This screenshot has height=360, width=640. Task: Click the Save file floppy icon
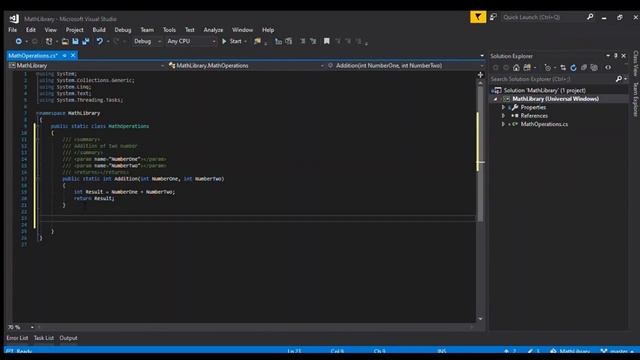[x=75, y=41]
